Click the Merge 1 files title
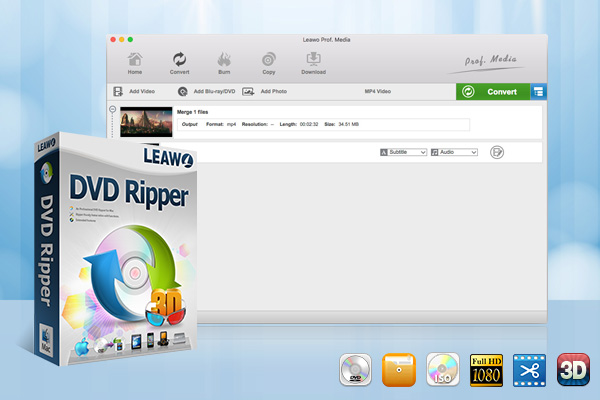Image resolution: width=600 pixels, height=400 pixels. pyautogui.click(x=192, y=112)
